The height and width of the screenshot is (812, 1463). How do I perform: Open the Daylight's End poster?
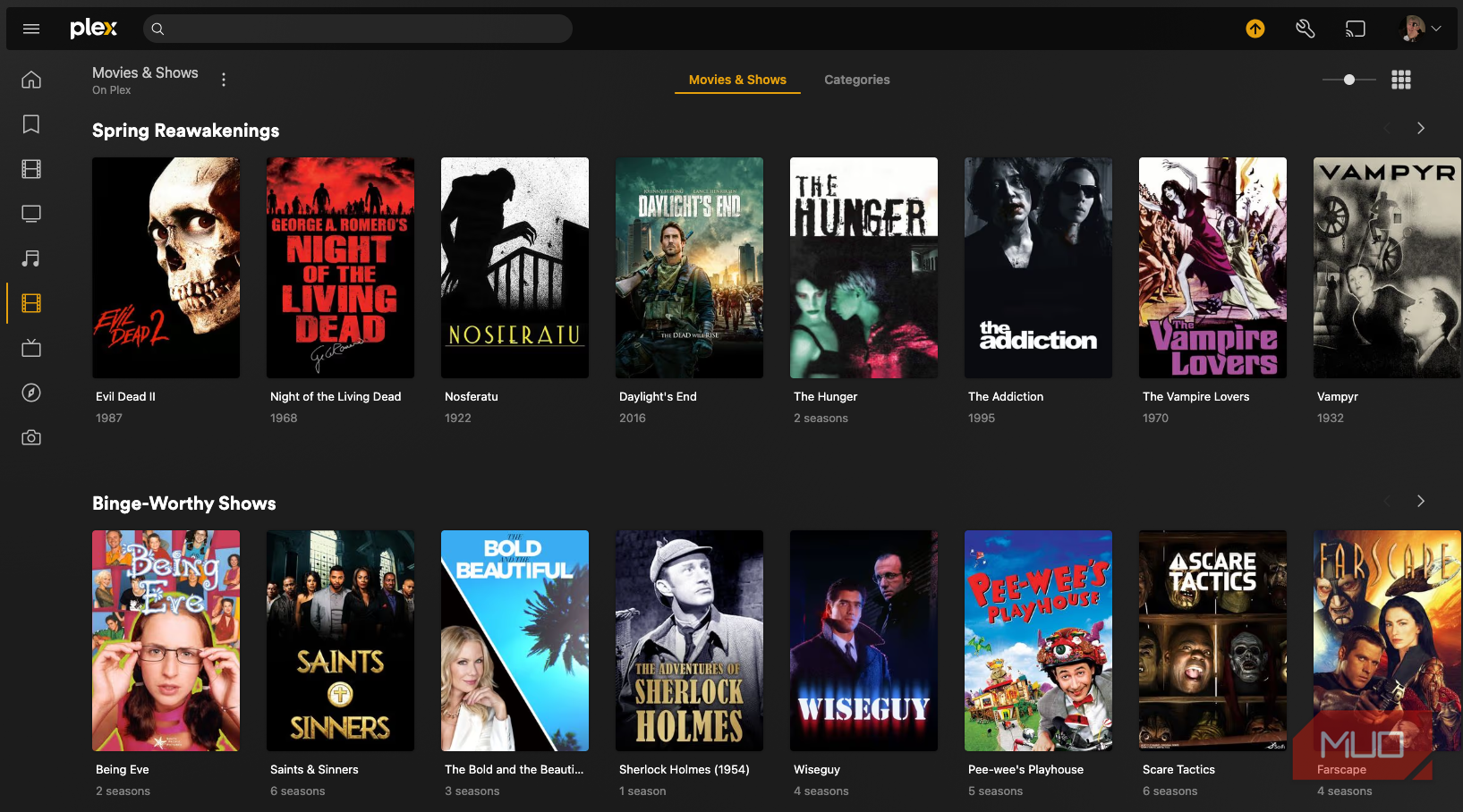(x=689, y=267)
